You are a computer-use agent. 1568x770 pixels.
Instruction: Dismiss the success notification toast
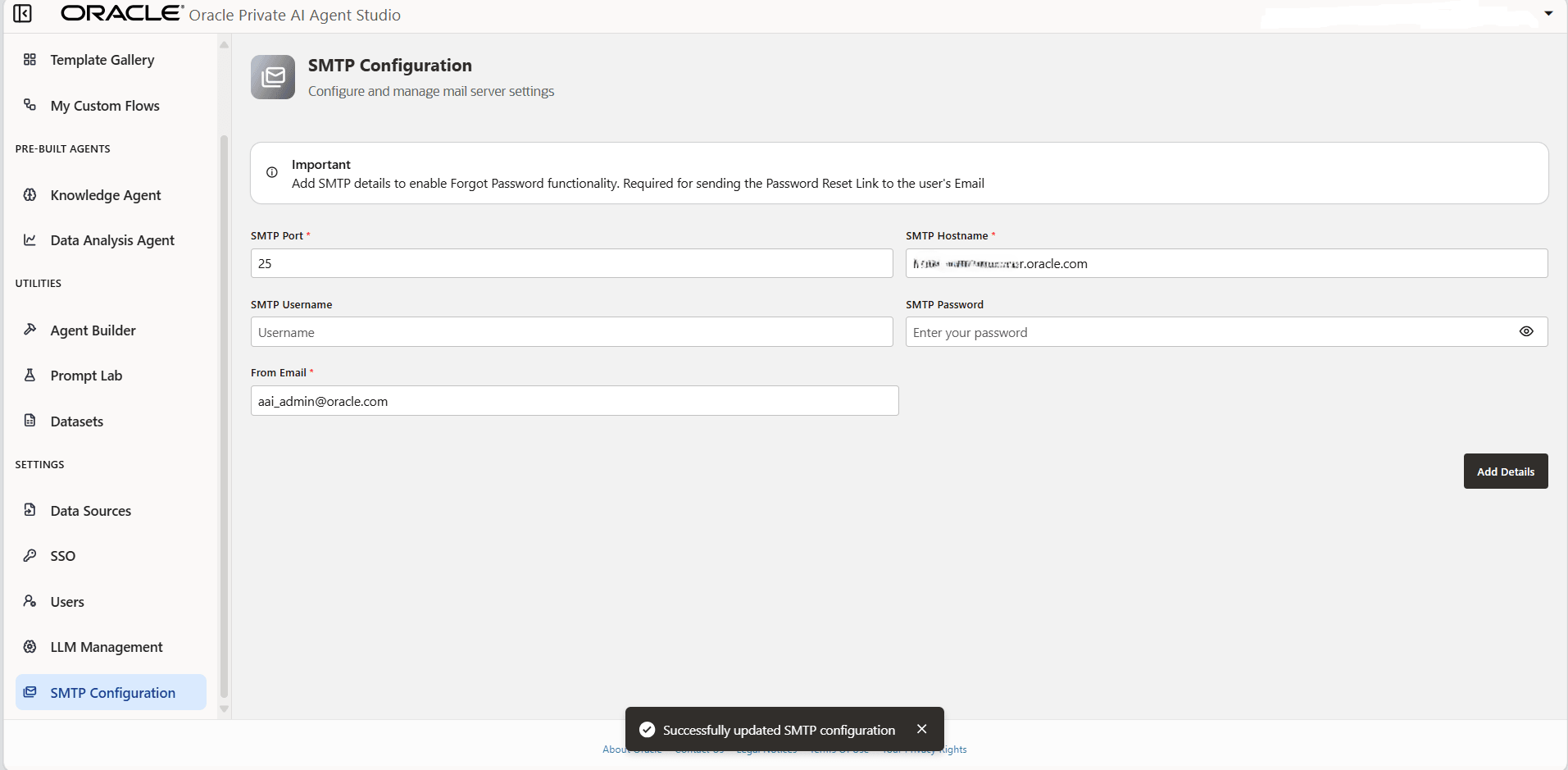pos(921,728)
